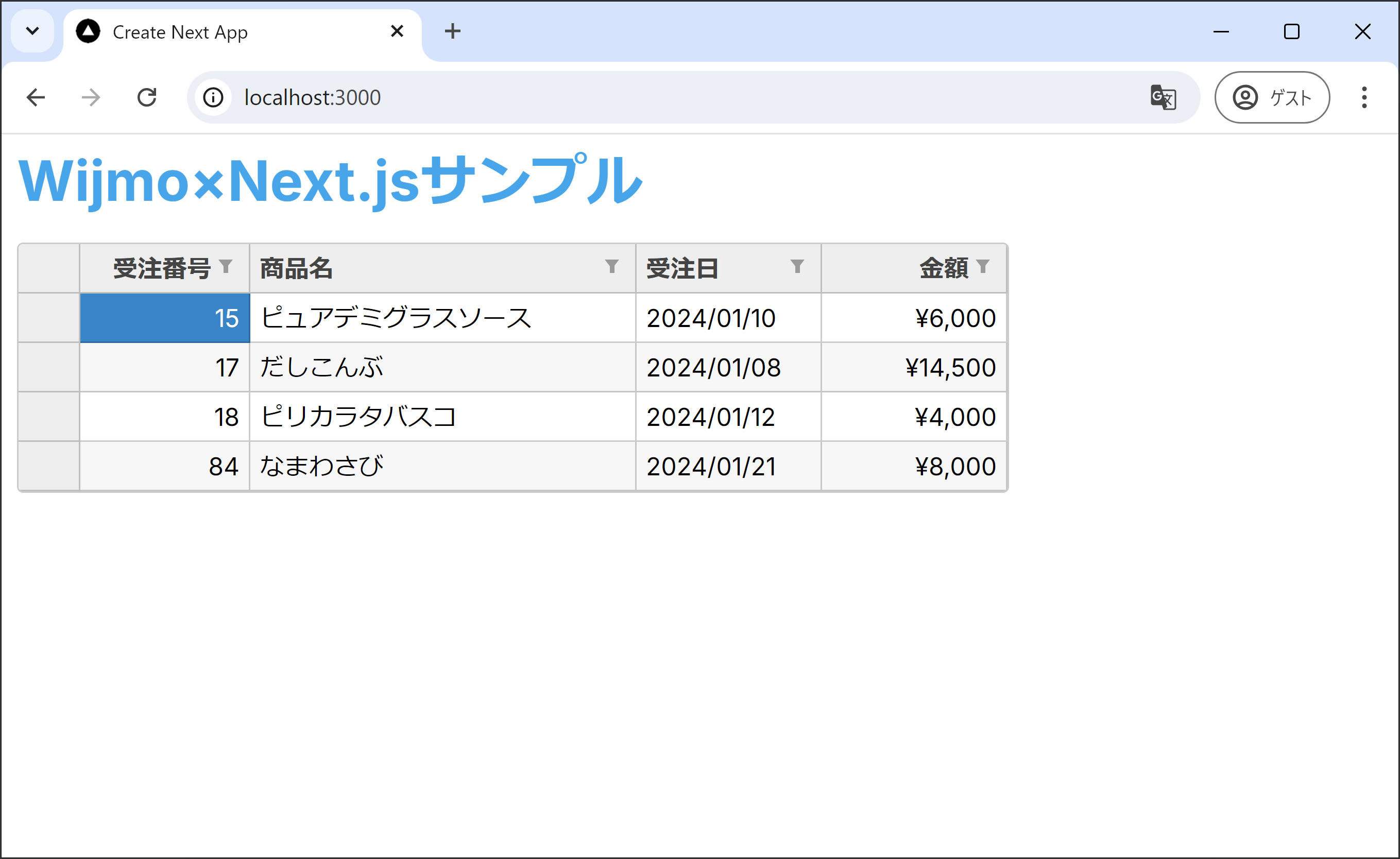Go forward to next page
Image resolution: width=1400 pixels, height=859 pixels.
[91, 97]
